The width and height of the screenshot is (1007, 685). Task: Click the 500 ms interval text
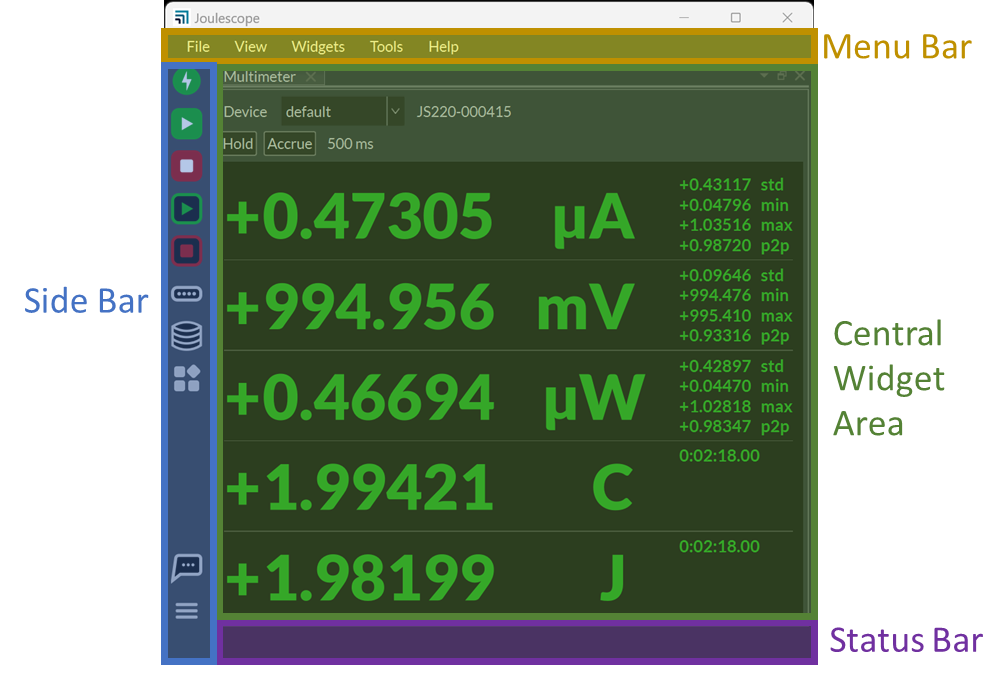pyautogui.click(x=350, y=144)
